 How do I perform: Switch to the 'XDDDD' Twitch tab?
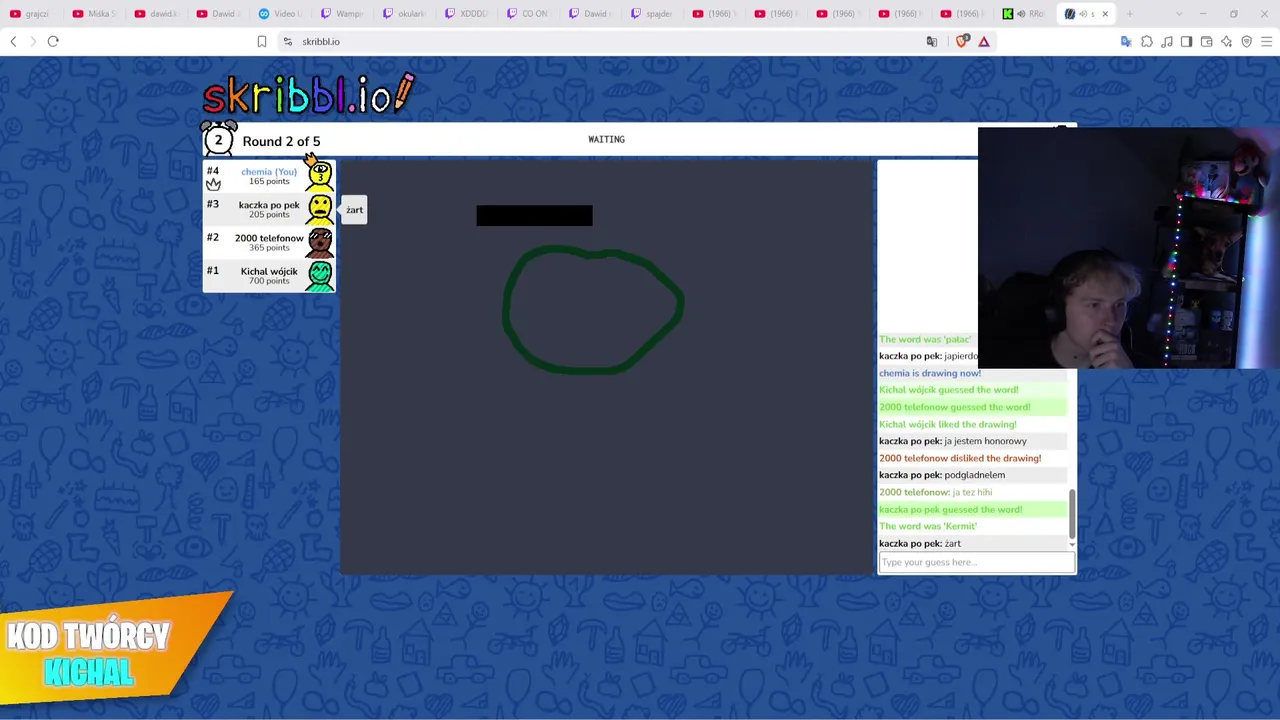coord(467,14)
